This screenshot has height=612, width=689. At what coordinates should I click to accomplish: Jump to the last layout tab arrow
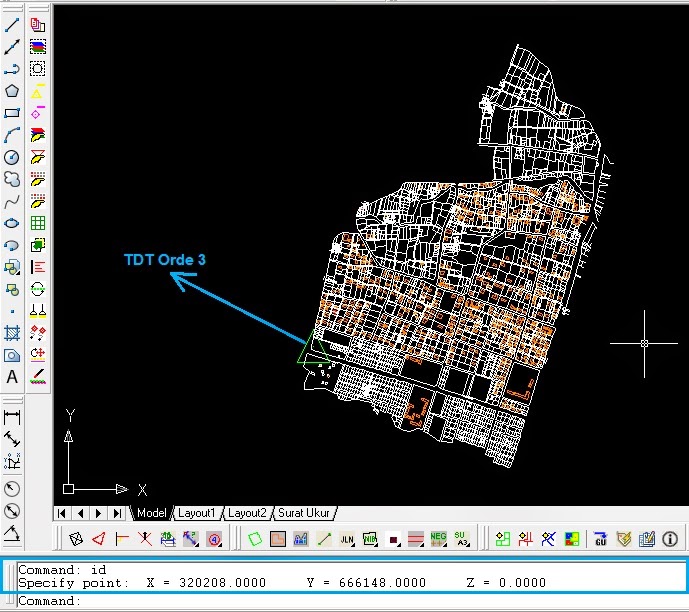tap(118, 513)
